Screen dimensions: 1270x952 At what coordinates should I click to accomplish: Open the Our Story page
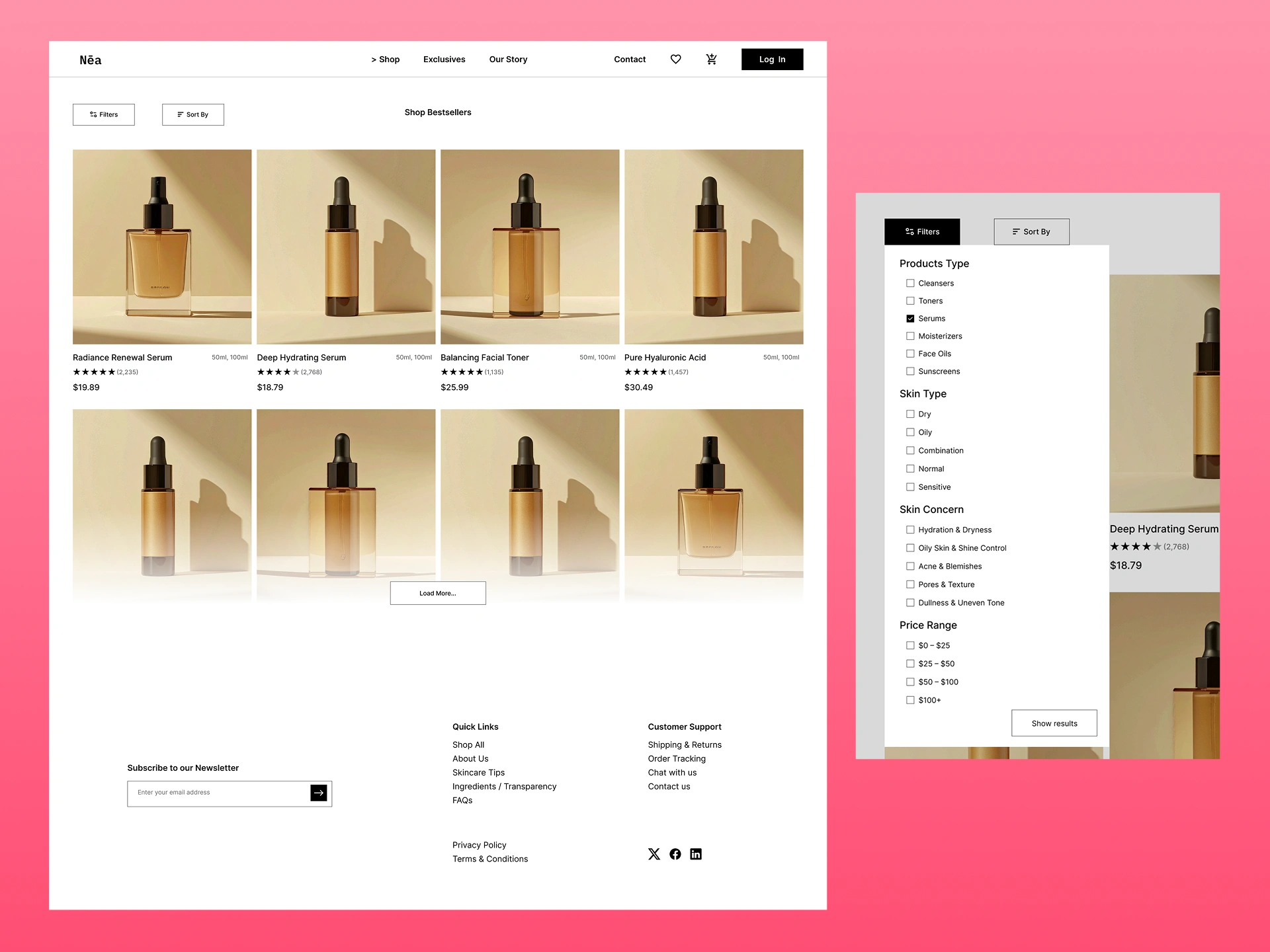pyautogui.click(x=508, y=59)
